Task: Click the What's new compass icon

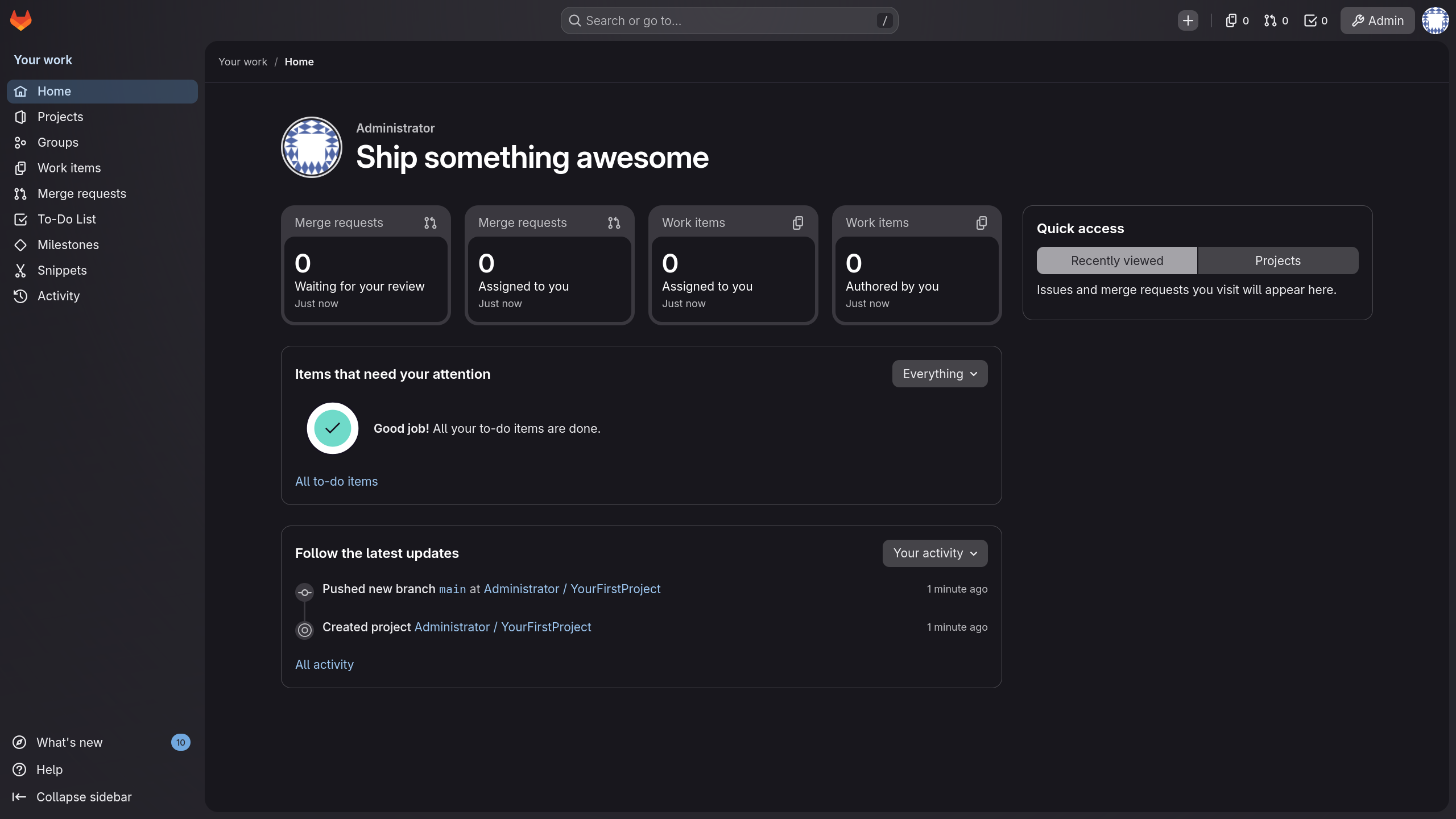Action: 19,742
